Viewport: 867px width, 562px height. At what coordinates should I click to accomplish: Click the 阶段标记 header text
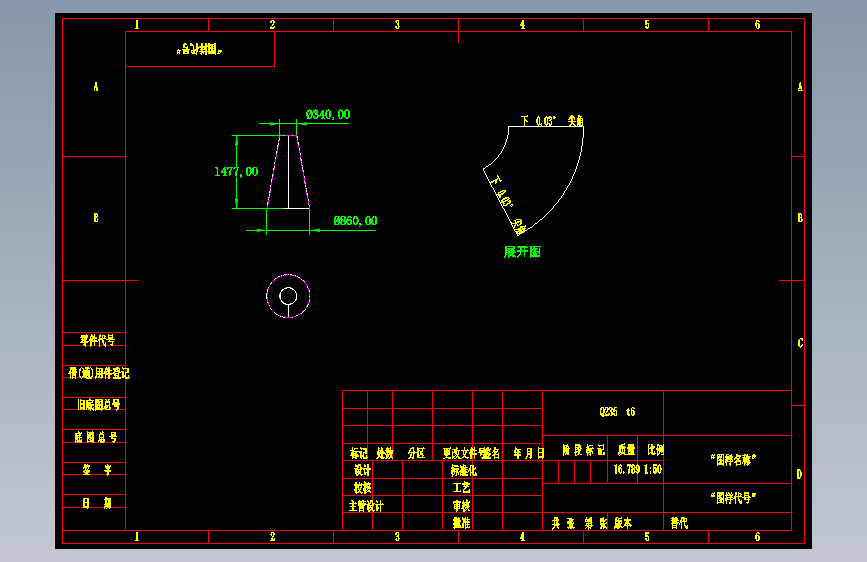(x=583, y=450)
